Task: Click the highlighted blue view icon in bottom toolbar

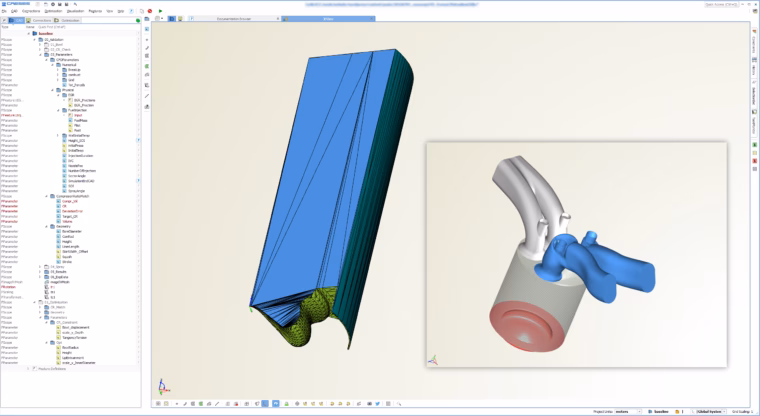Action: [x=265, y=403]
